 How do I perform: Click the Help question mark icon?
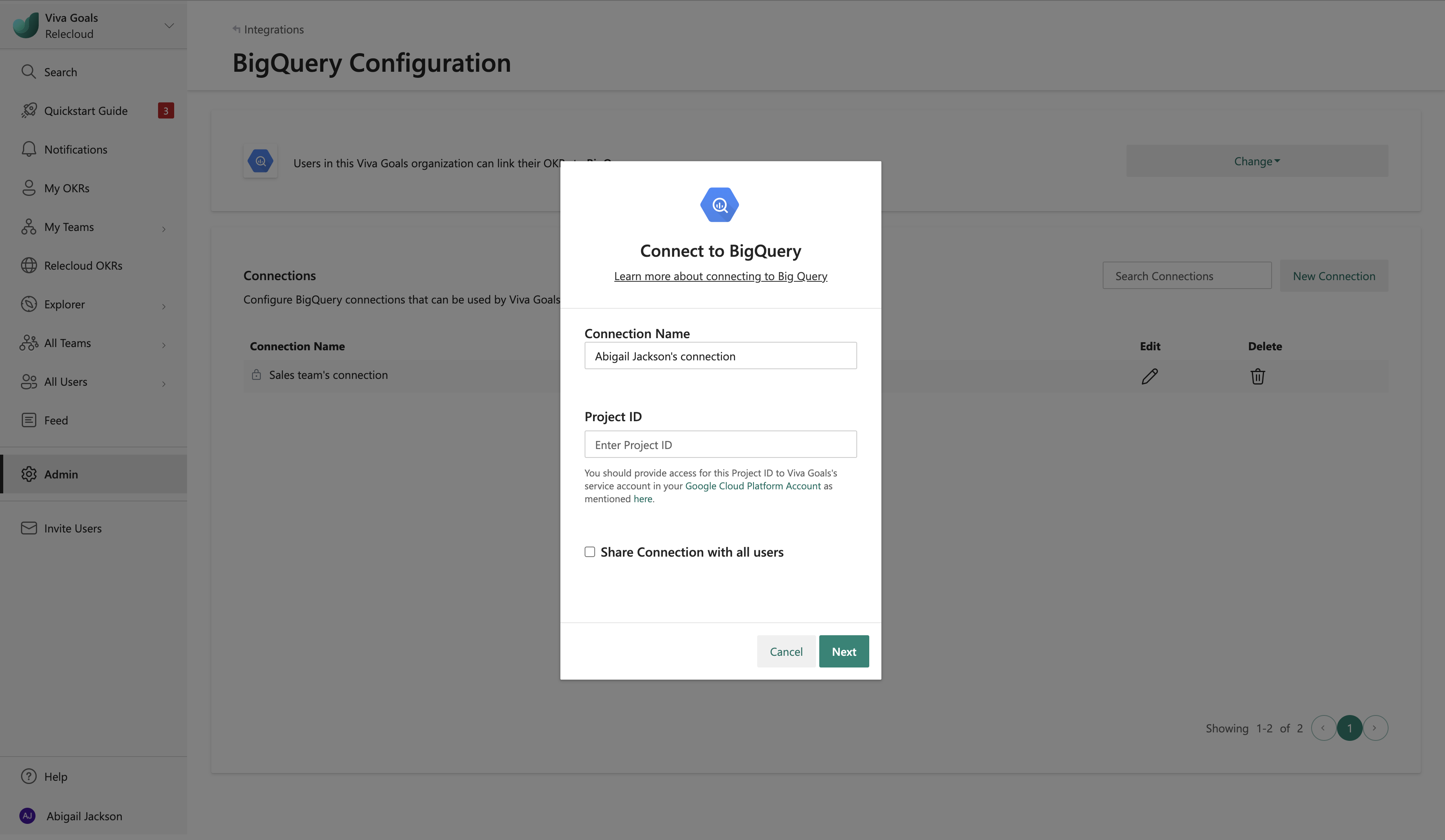point(29,776)
